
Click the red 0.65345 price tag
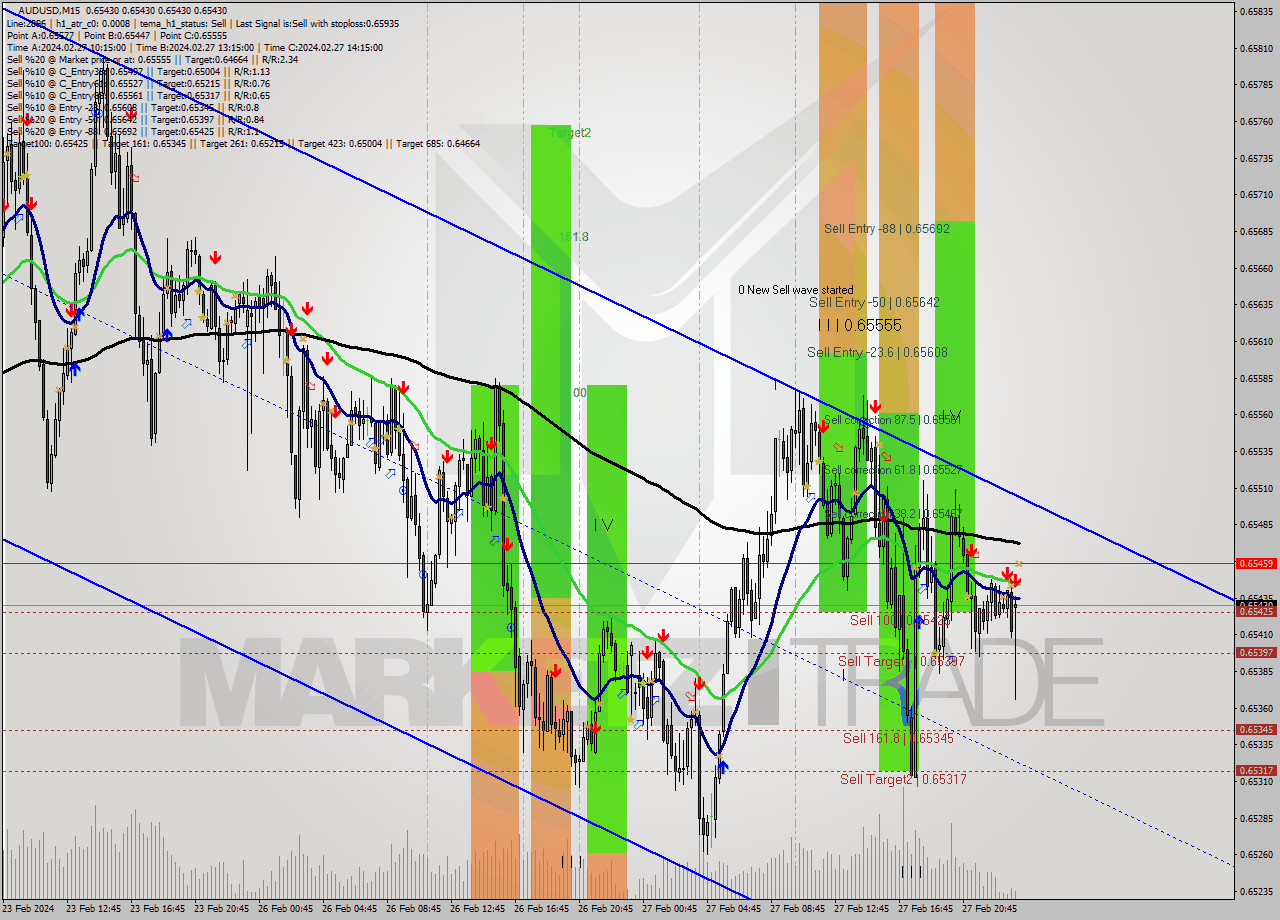(x=1257, y=730)
